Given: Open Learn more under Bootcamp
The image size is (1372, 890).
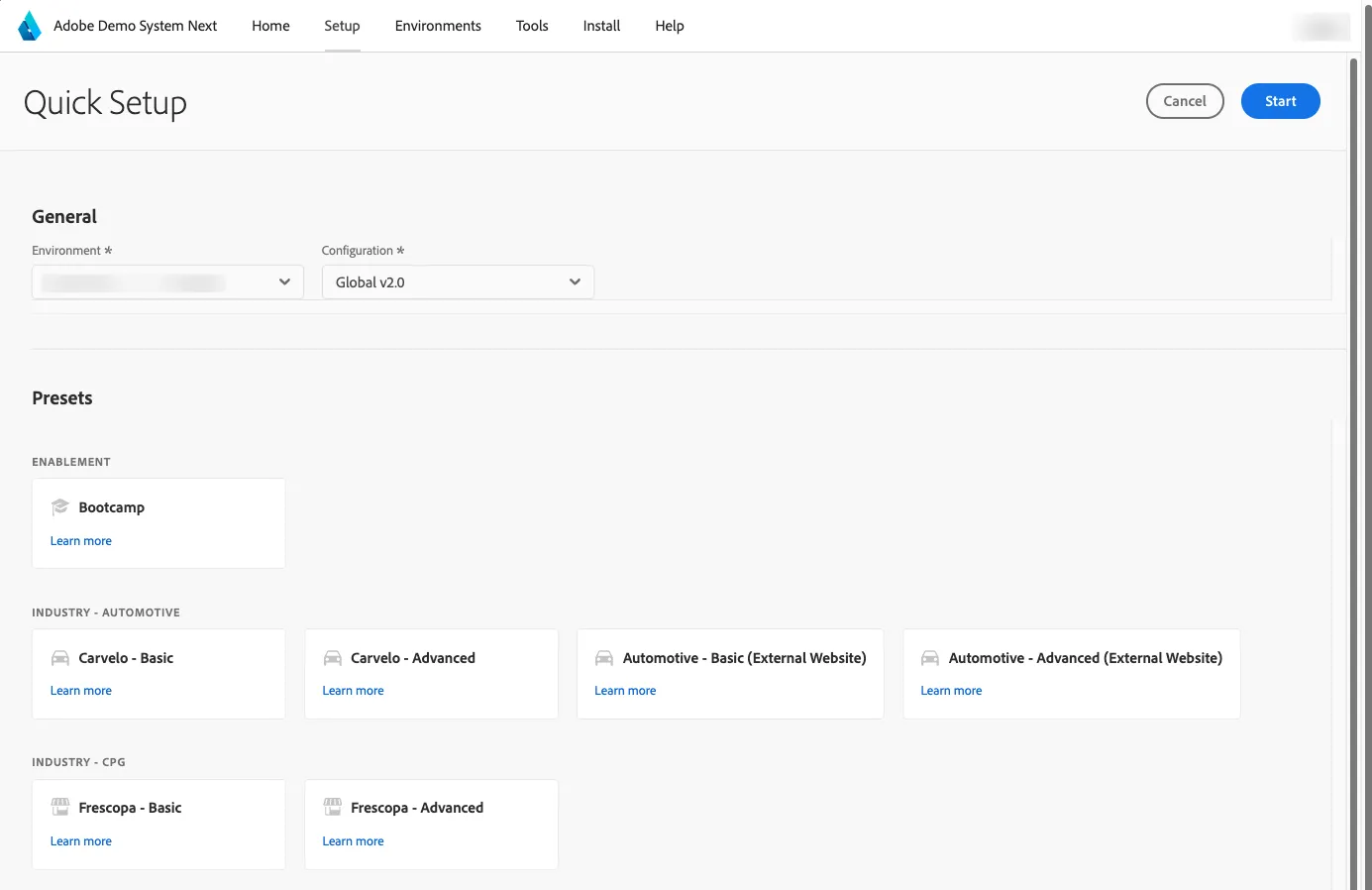Looking at the screenshot, I should (81, 541).
